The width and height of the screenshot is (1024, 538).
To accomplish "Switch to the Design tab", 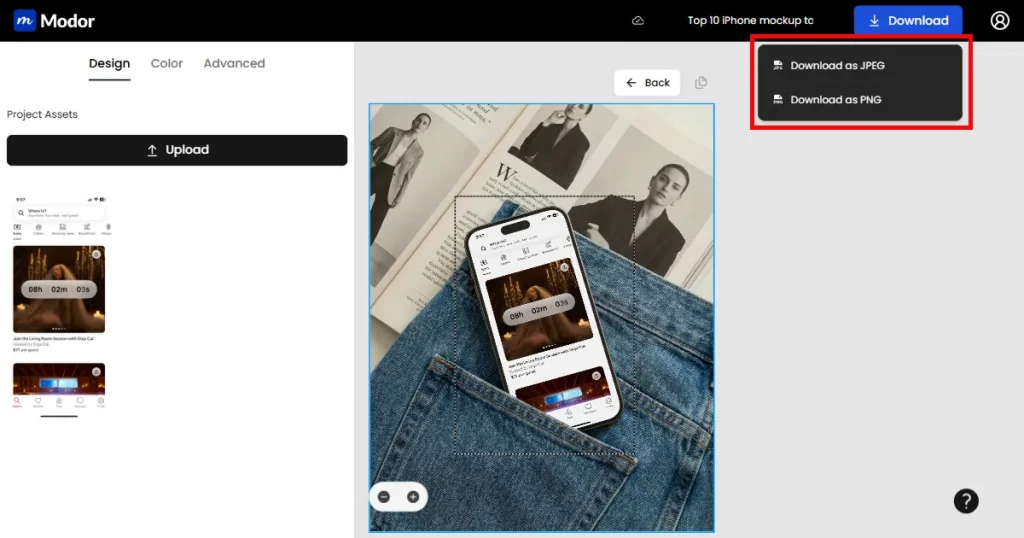I will click(x=109, y=63).
